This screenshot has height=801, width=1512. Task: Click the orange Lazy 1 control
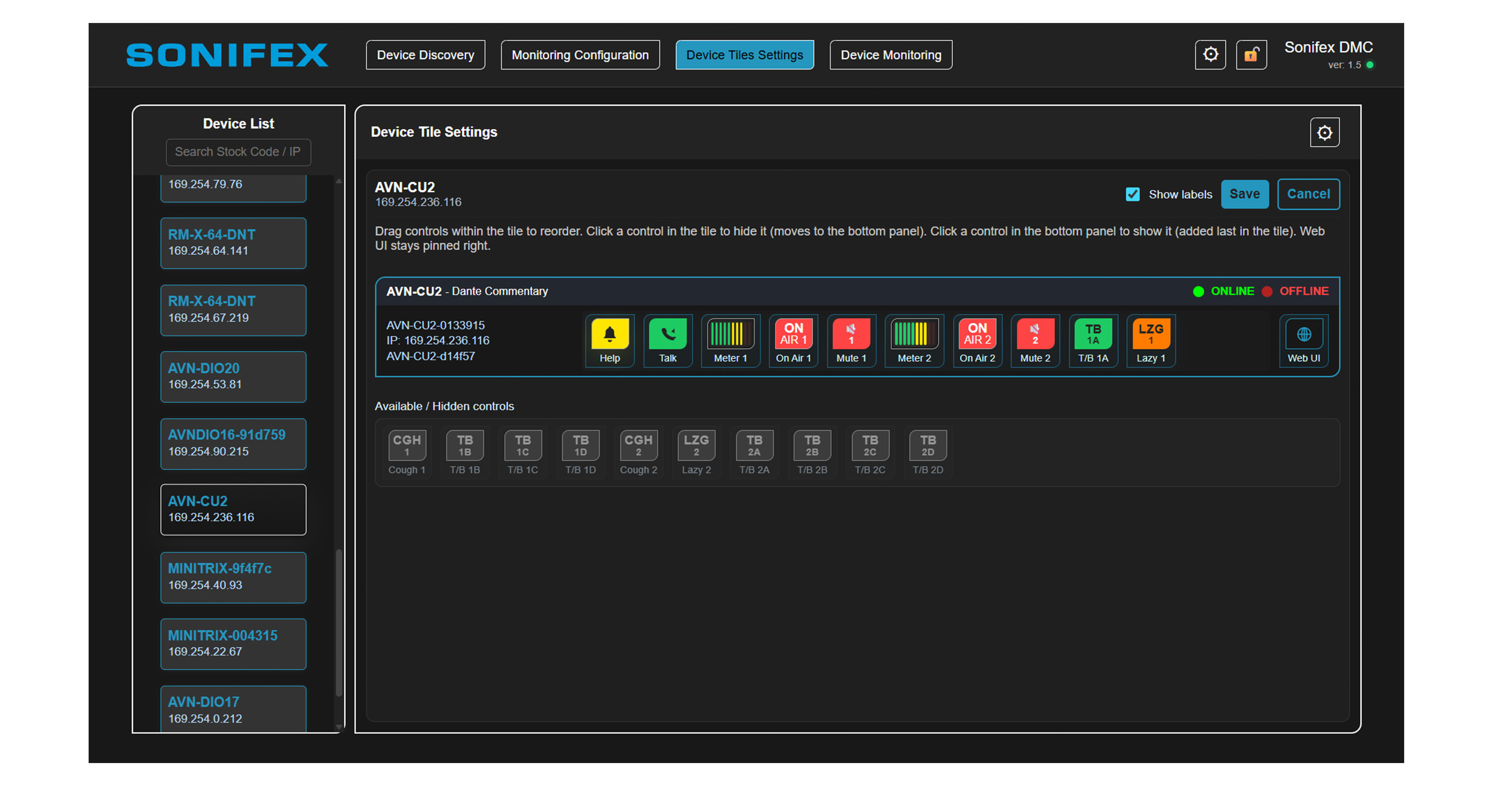tap(1151, 341)
